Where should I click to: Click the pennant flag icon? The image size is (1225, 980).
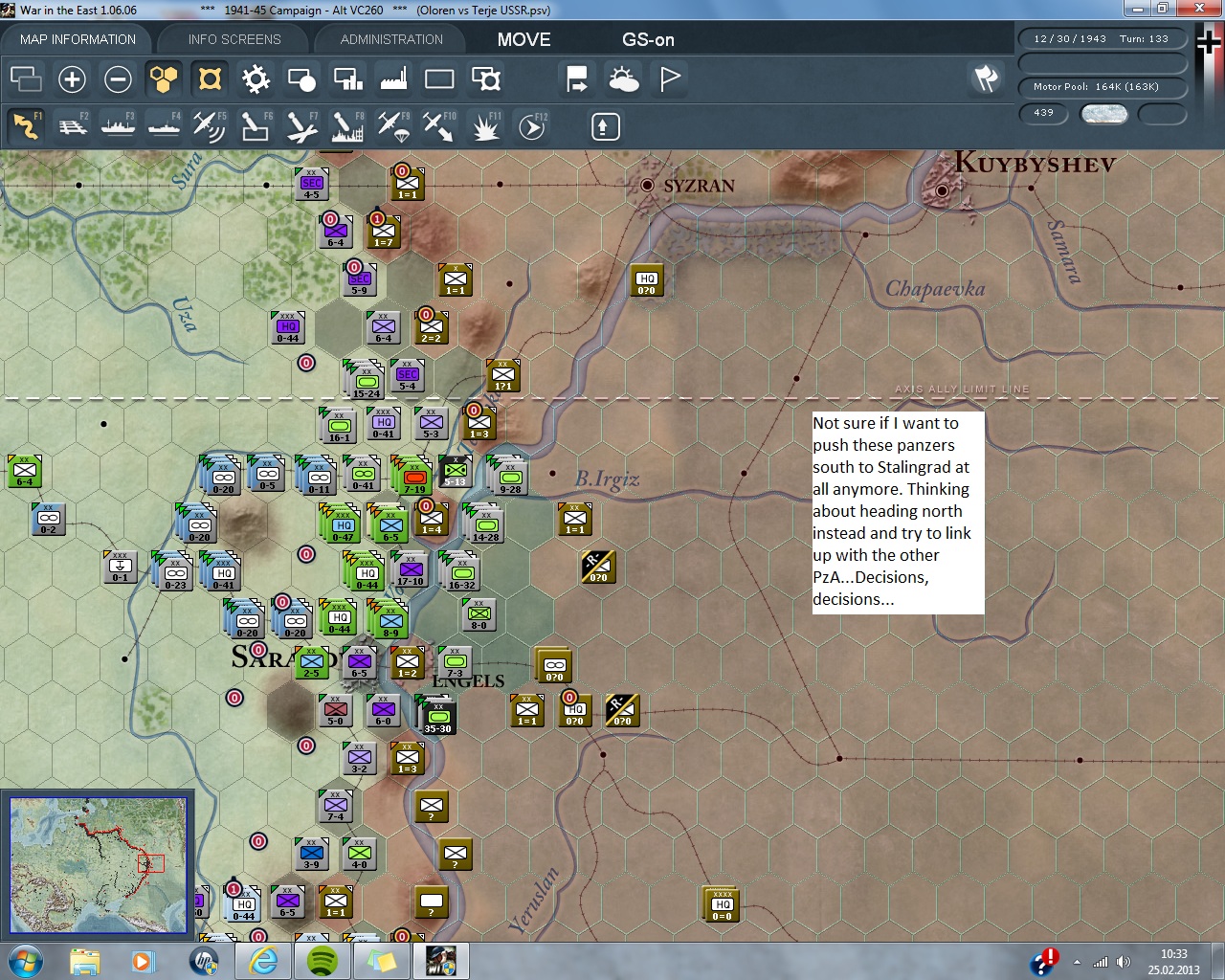pyautogui.click(x=670, y=78)
